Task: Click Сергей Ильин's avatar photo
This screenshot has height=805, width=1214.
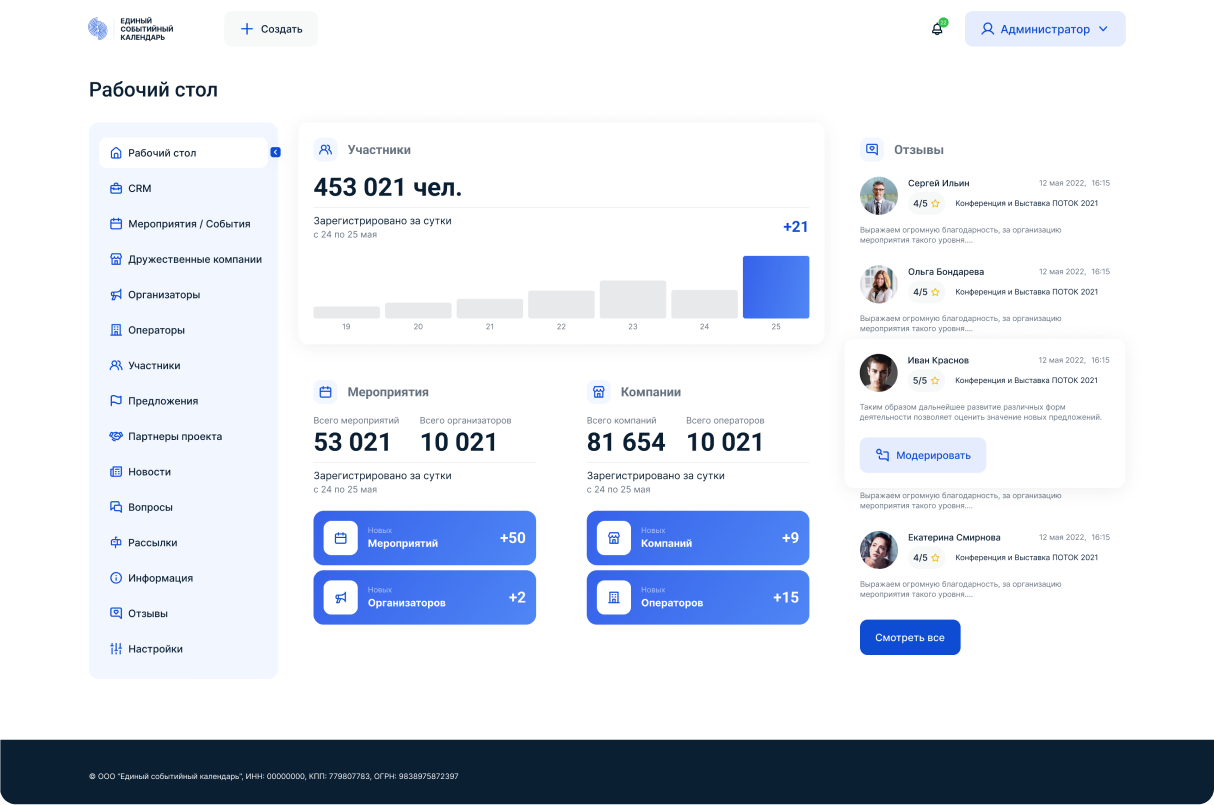Action: [878, 196]
